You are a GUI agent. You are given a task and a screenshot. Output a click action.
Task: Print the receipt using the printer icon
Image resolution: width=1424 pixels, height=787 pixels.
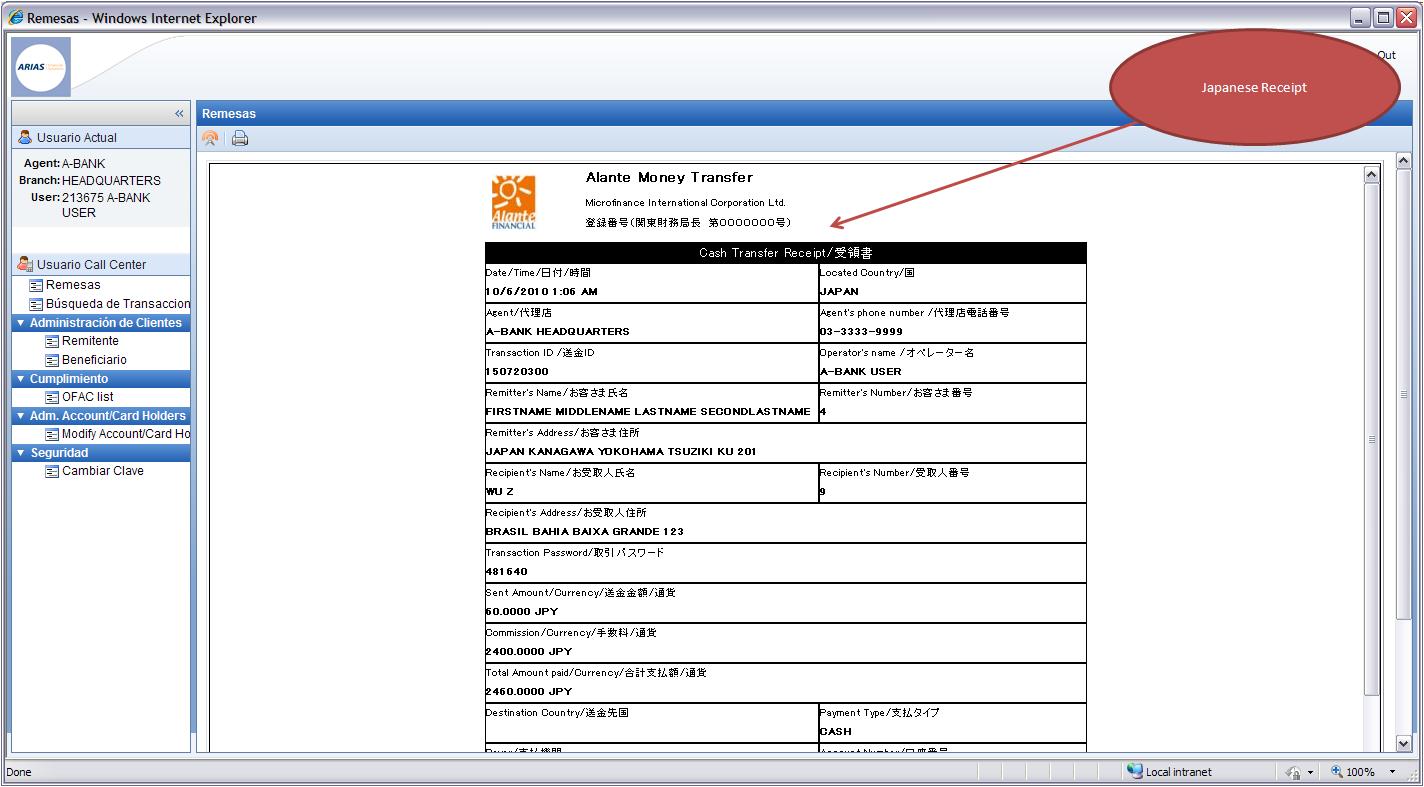(x=240, y=139)
